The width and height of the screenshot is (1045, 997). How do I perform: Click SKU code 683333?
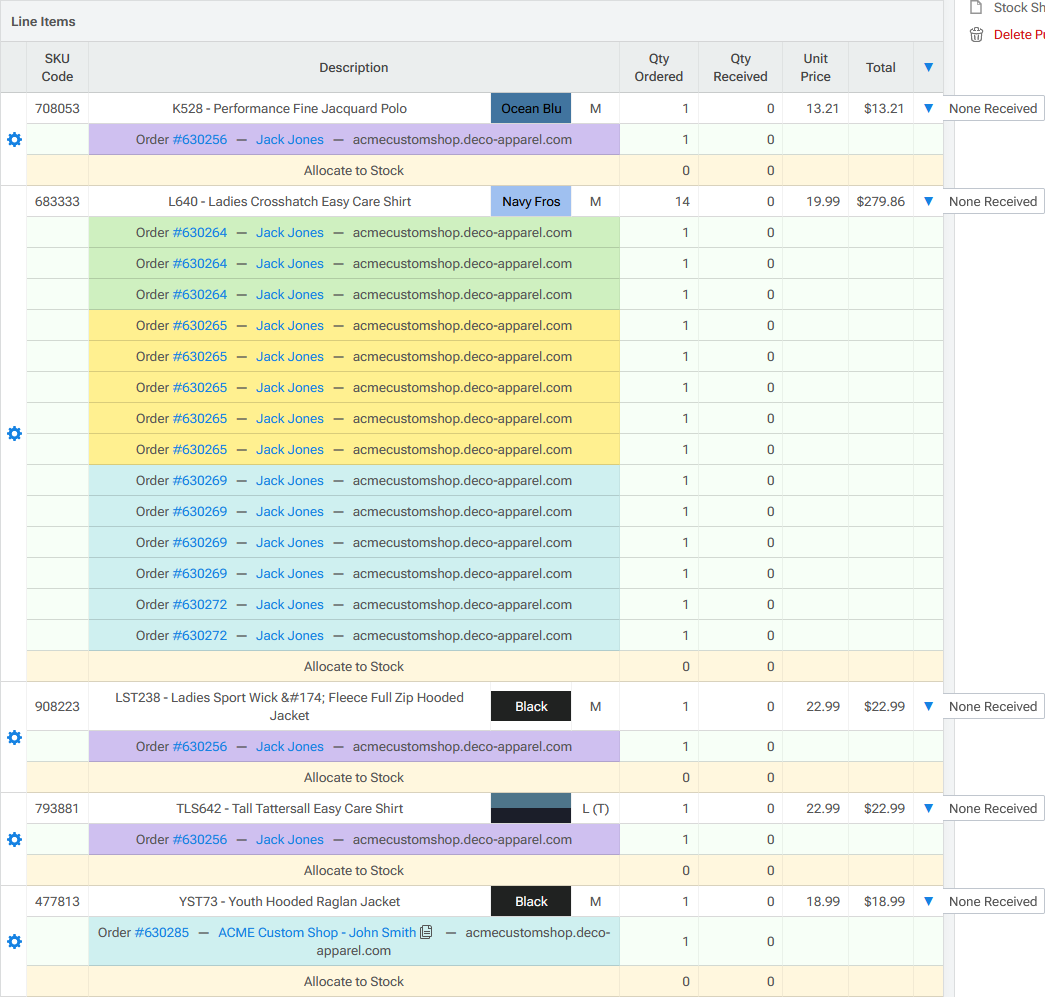pos(57,202)
